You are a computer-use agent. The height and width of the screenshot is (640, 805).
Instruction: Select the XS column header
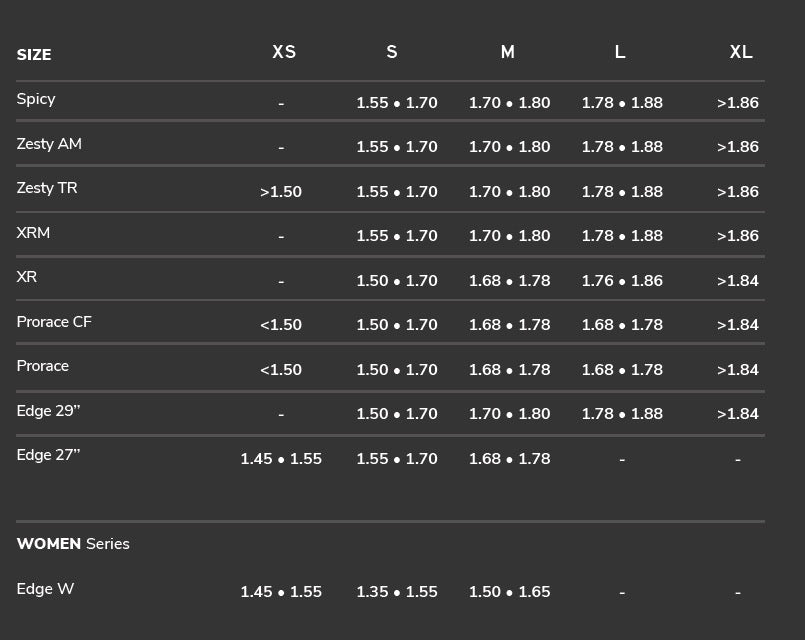click(284, 52)
